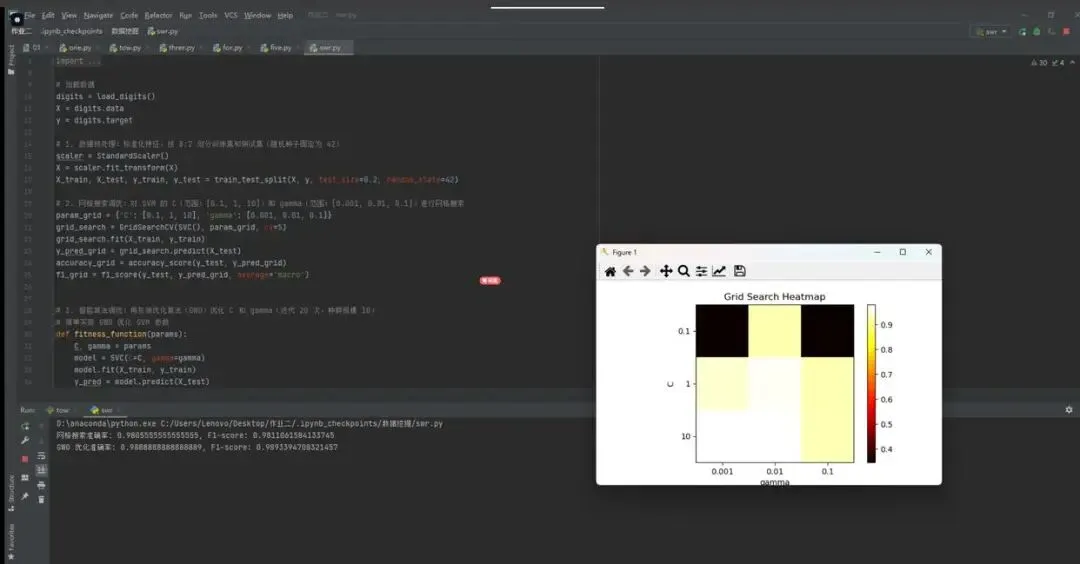Image resolution: width=1080 pixels, height=564 pixels.
Task: Open the Code menu
Action: [129, 15]
